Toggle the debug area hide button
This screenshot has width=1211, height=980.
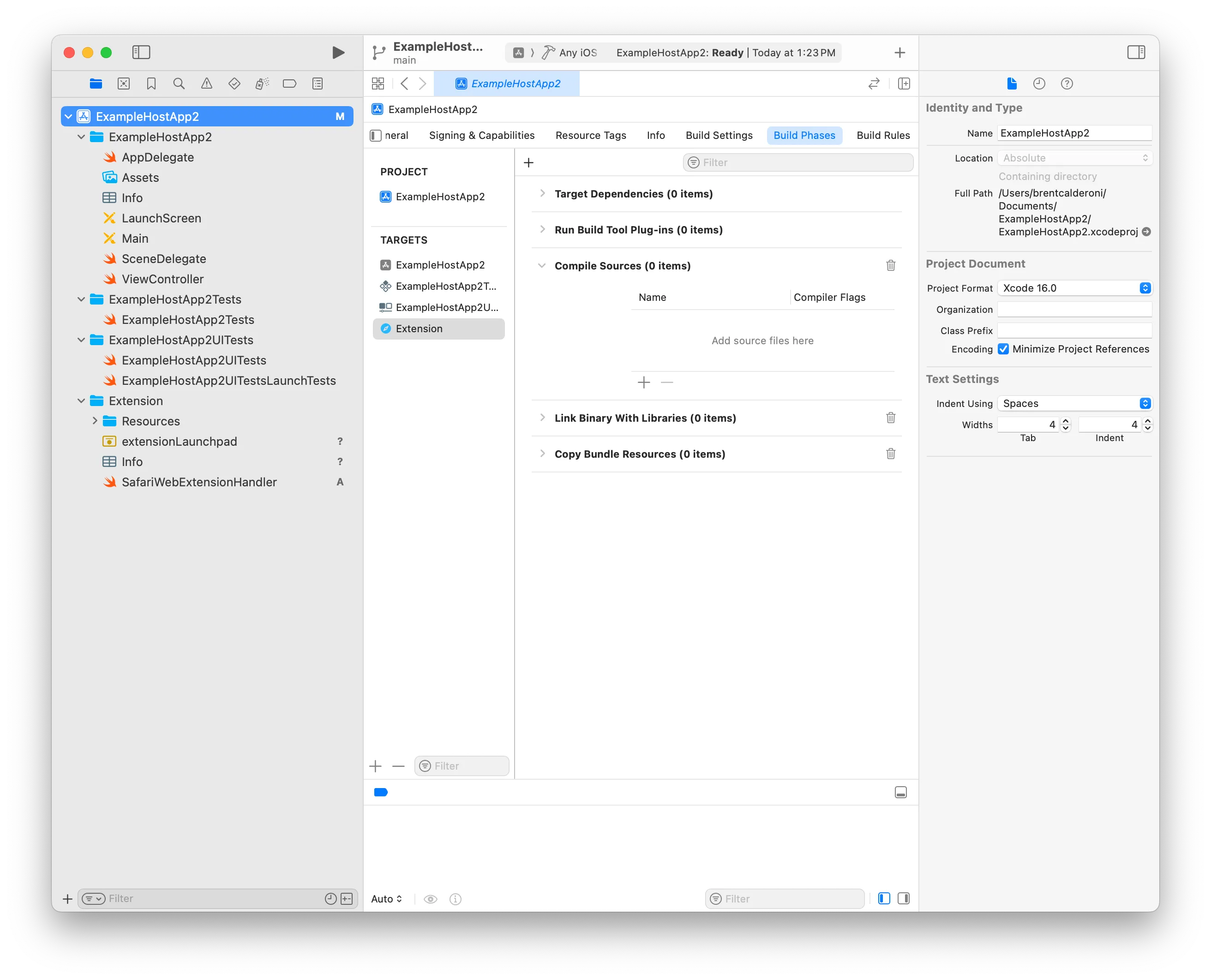pos(900,792)
